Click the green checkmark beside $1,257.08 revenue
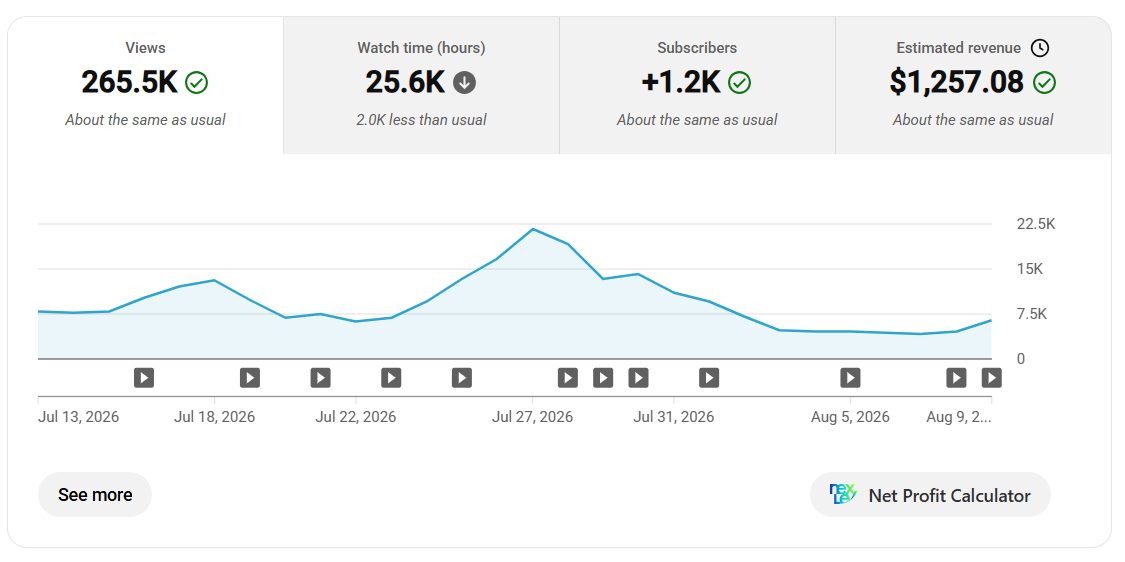Image resolution: width=1125 pixels, height=562 pixels. [1044, 83]
